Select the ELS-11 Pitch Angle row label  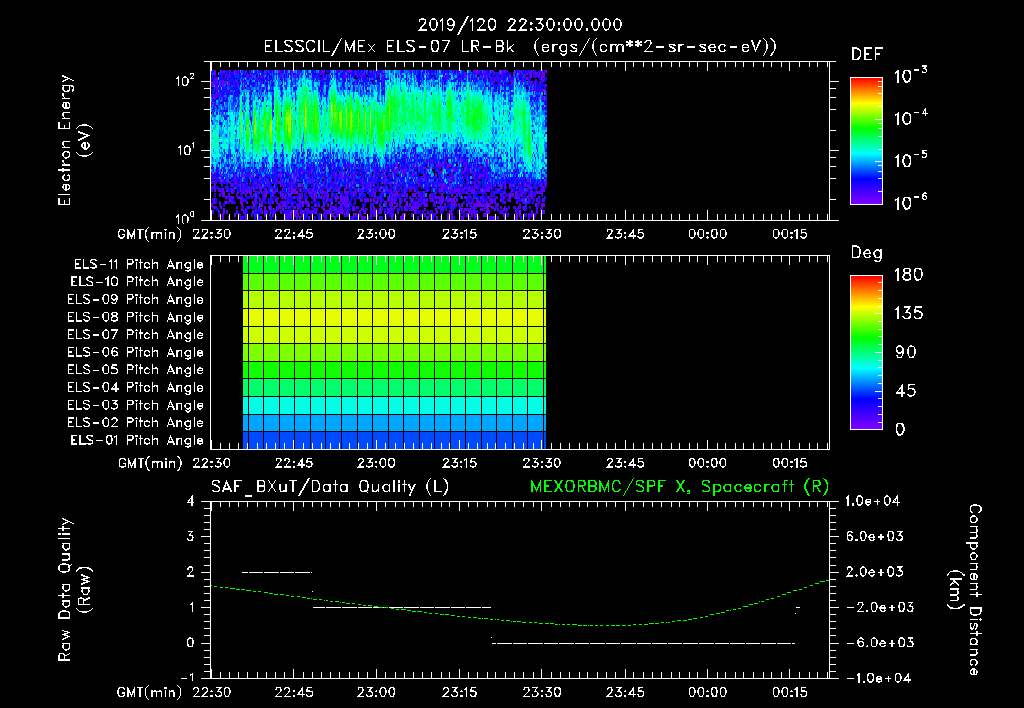click(138, 265)
